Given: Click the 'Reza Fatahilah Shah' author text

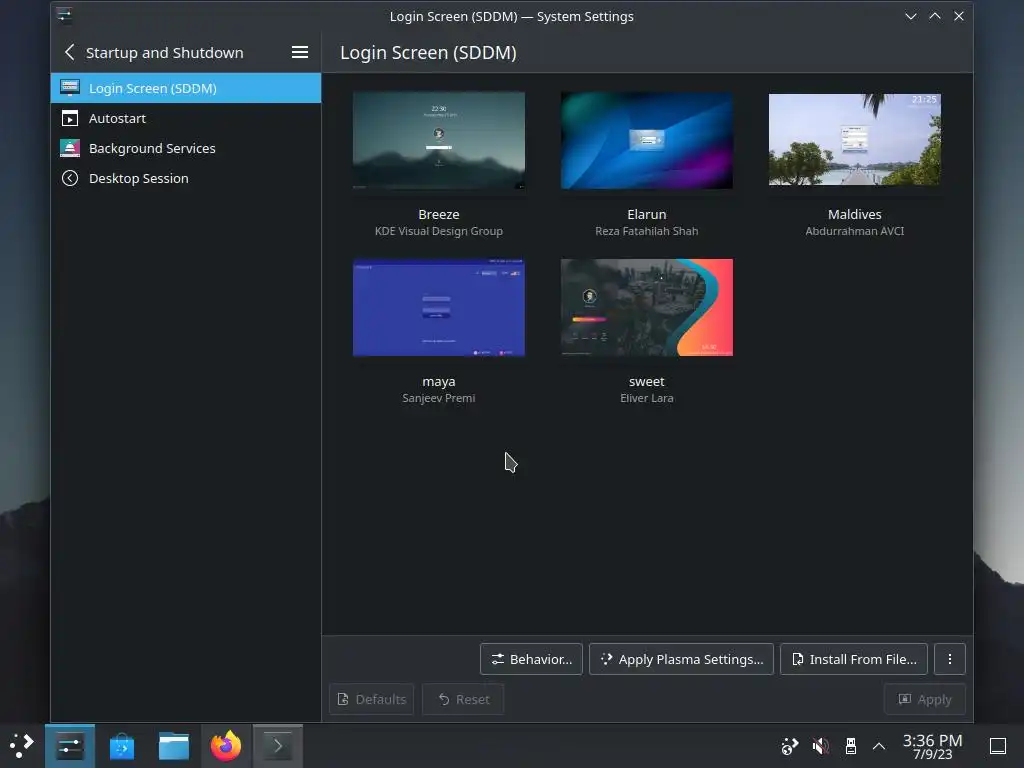Looking at the screenshot, I should pos(647,231).
